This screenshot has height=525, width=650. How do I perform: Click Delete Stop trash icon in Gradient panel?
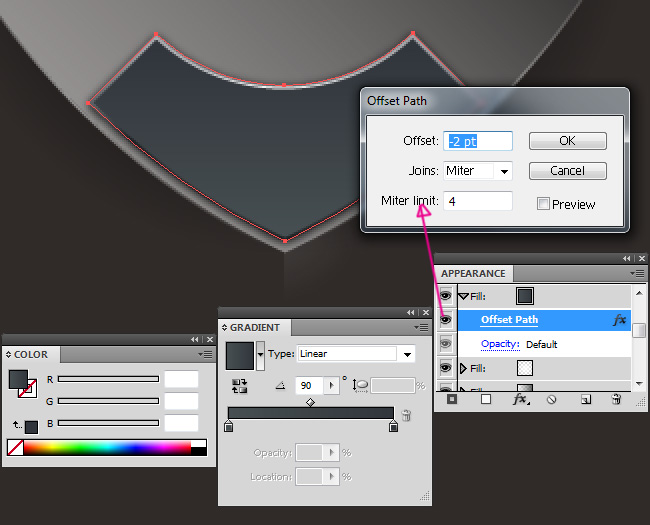point(406,415)
